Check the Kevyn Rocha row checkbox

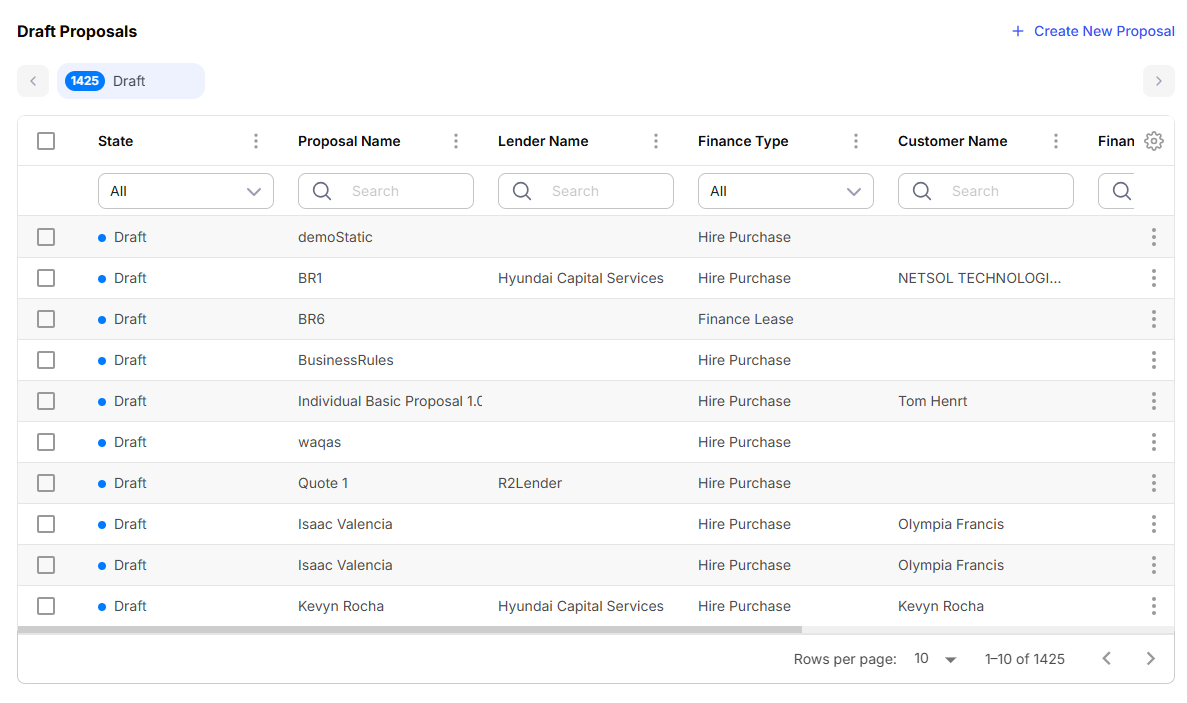pos(46,605)
